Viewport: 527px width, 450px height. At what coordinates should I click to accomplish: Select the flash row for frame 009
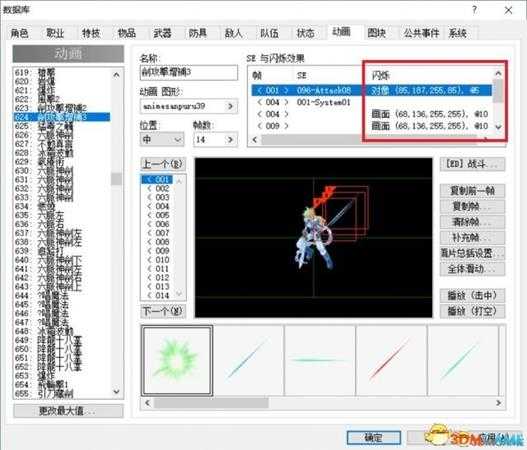(371, 126)
